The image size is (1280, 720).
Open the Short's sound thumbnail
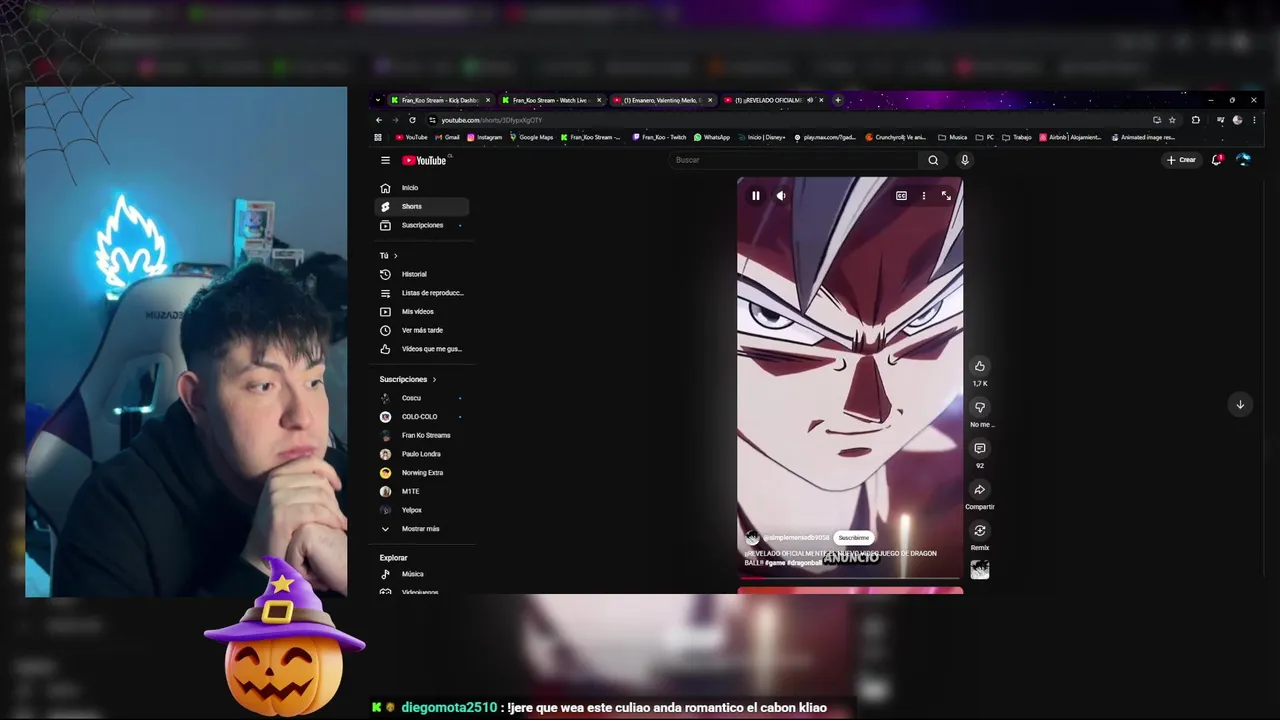coord(980,569)
